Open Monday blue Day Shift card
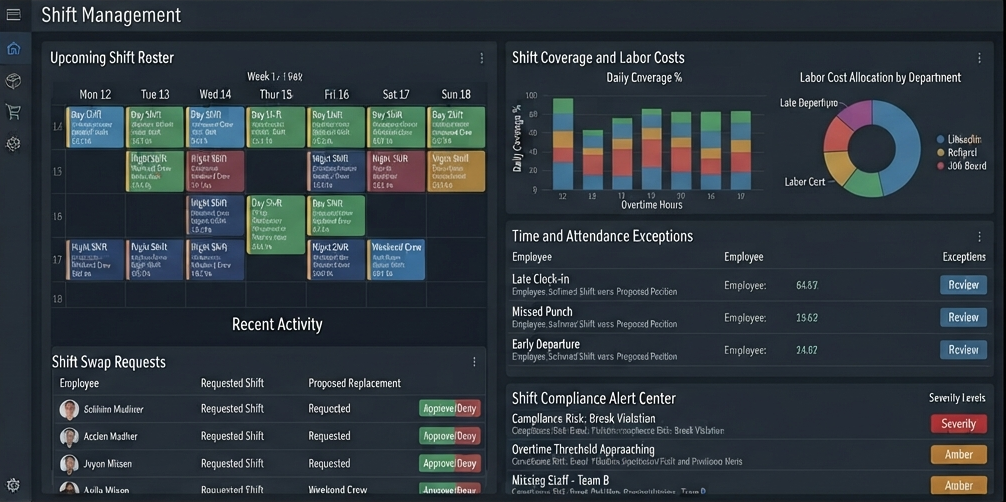 [95, 127]
